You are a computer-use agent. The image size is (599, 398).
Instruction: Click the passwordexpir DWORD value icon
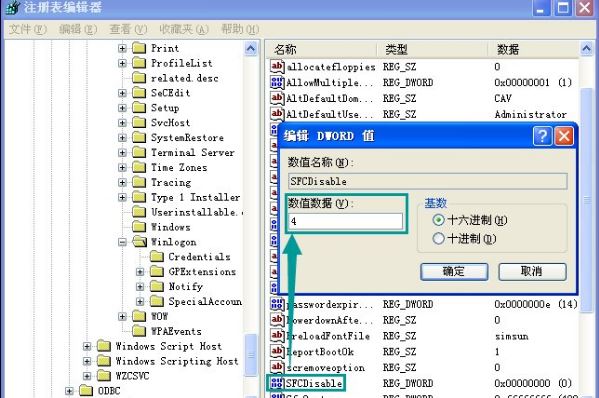click(277, 304)
